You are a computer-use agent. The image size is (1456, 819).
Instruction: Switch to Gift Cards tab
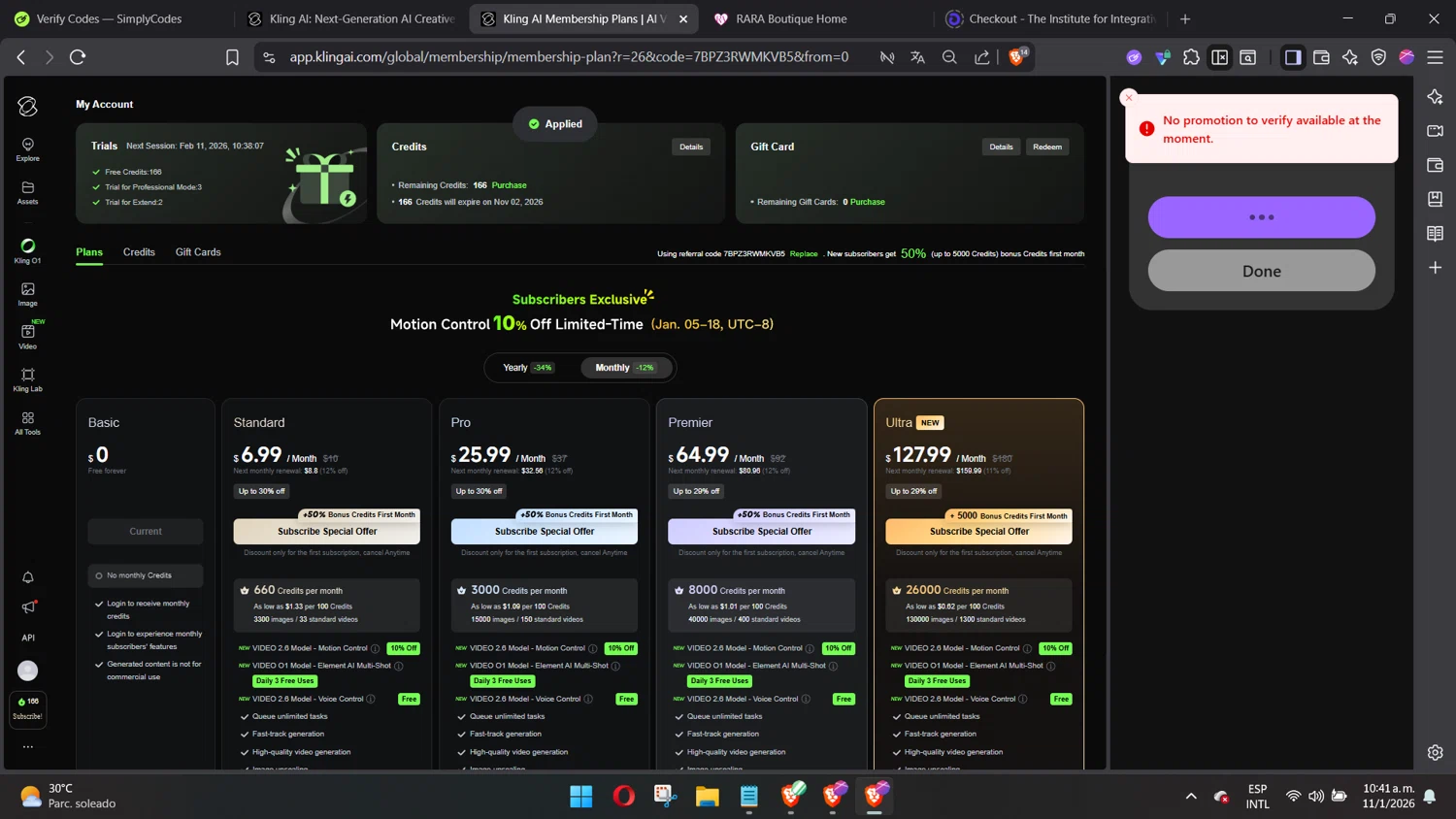198,252
